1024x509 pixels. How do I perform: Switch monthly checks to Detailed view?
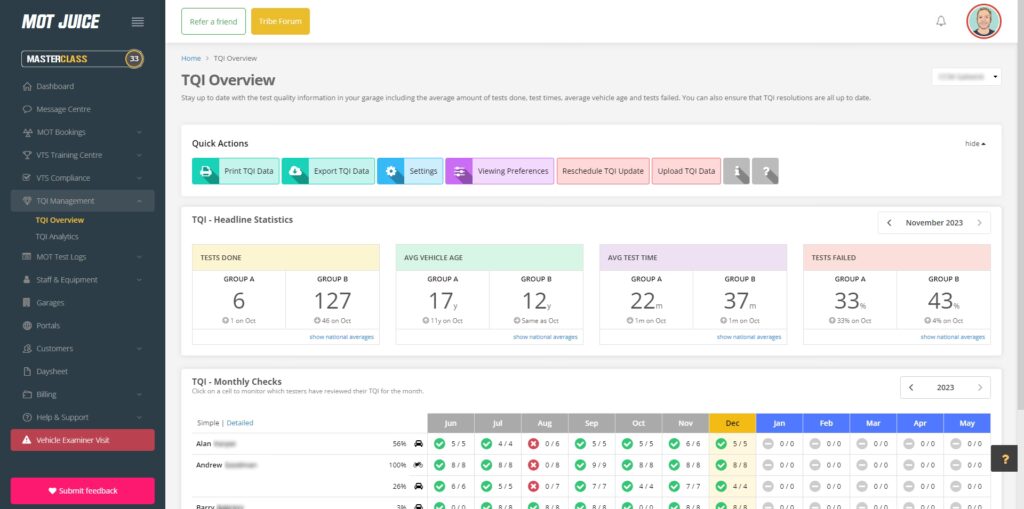(x=240, y=423)
